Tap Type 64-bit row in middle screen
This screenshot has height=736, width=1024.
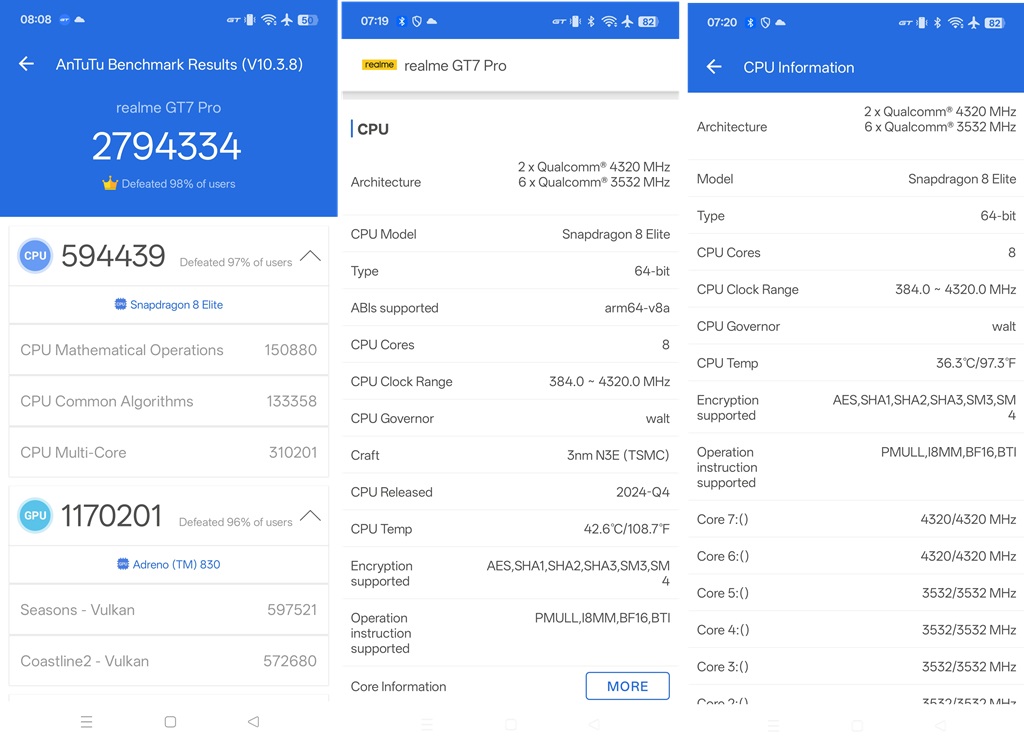pyautogui.click(x=510, y=271)
